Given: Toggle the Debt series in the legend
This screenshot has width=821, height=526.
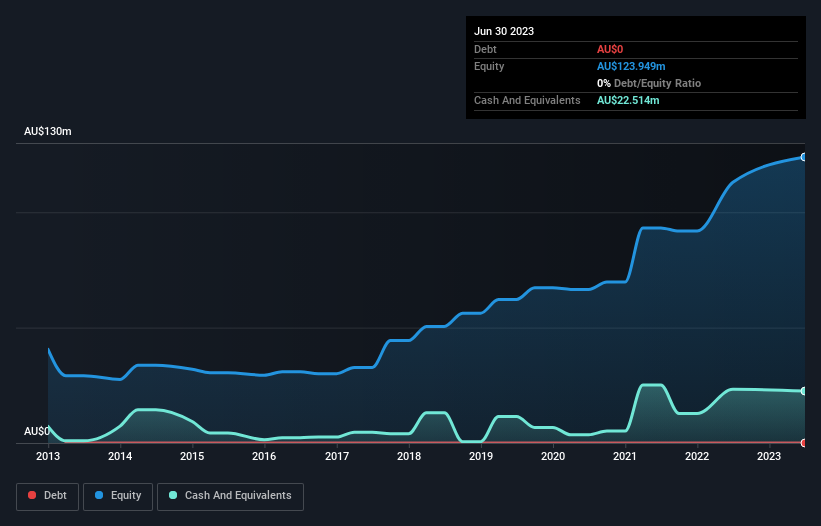Looking at the screenshot, I should 48,496.
